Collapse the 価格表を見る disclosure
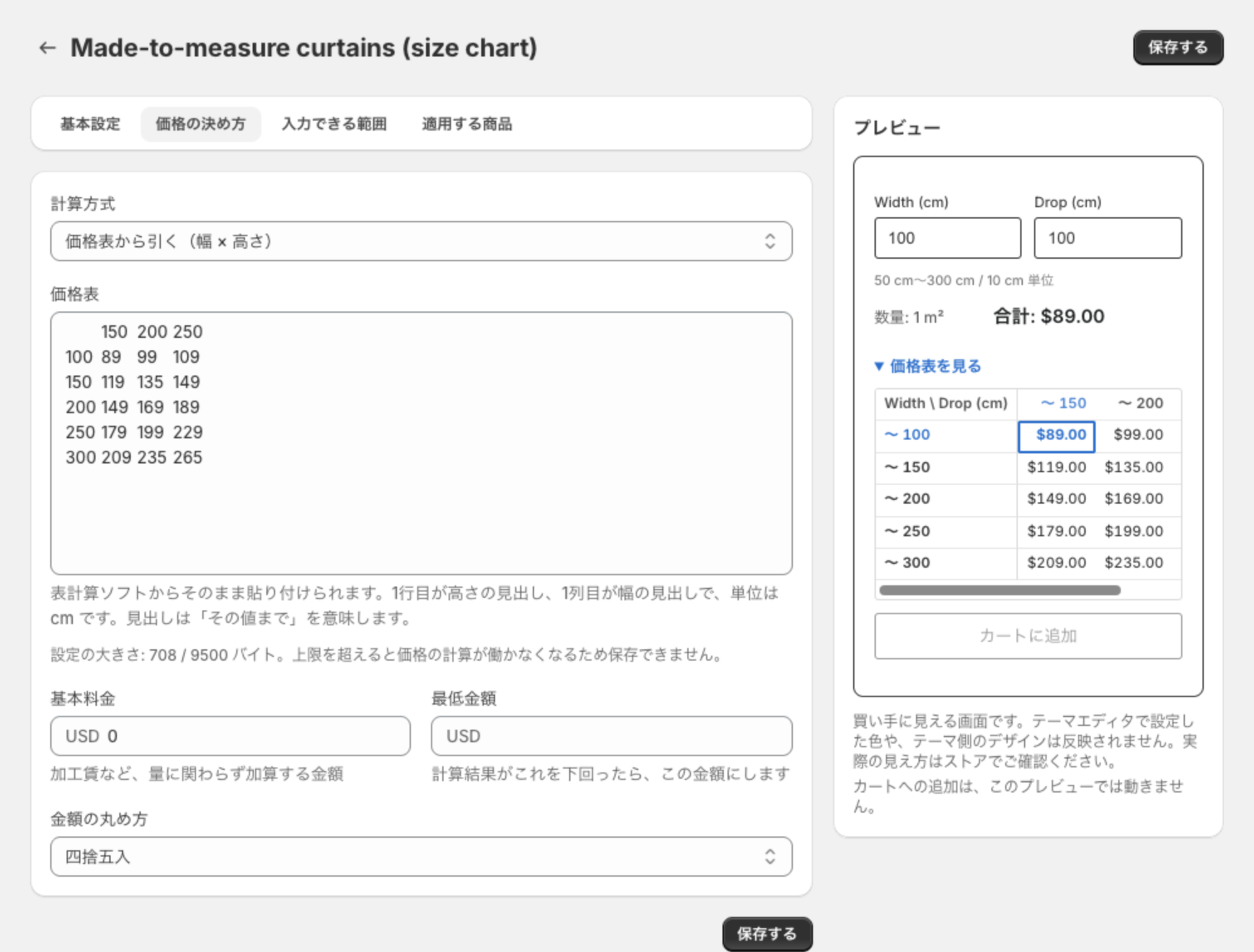This screenshot has width=1254, height=952. click(x=928, y=366)
